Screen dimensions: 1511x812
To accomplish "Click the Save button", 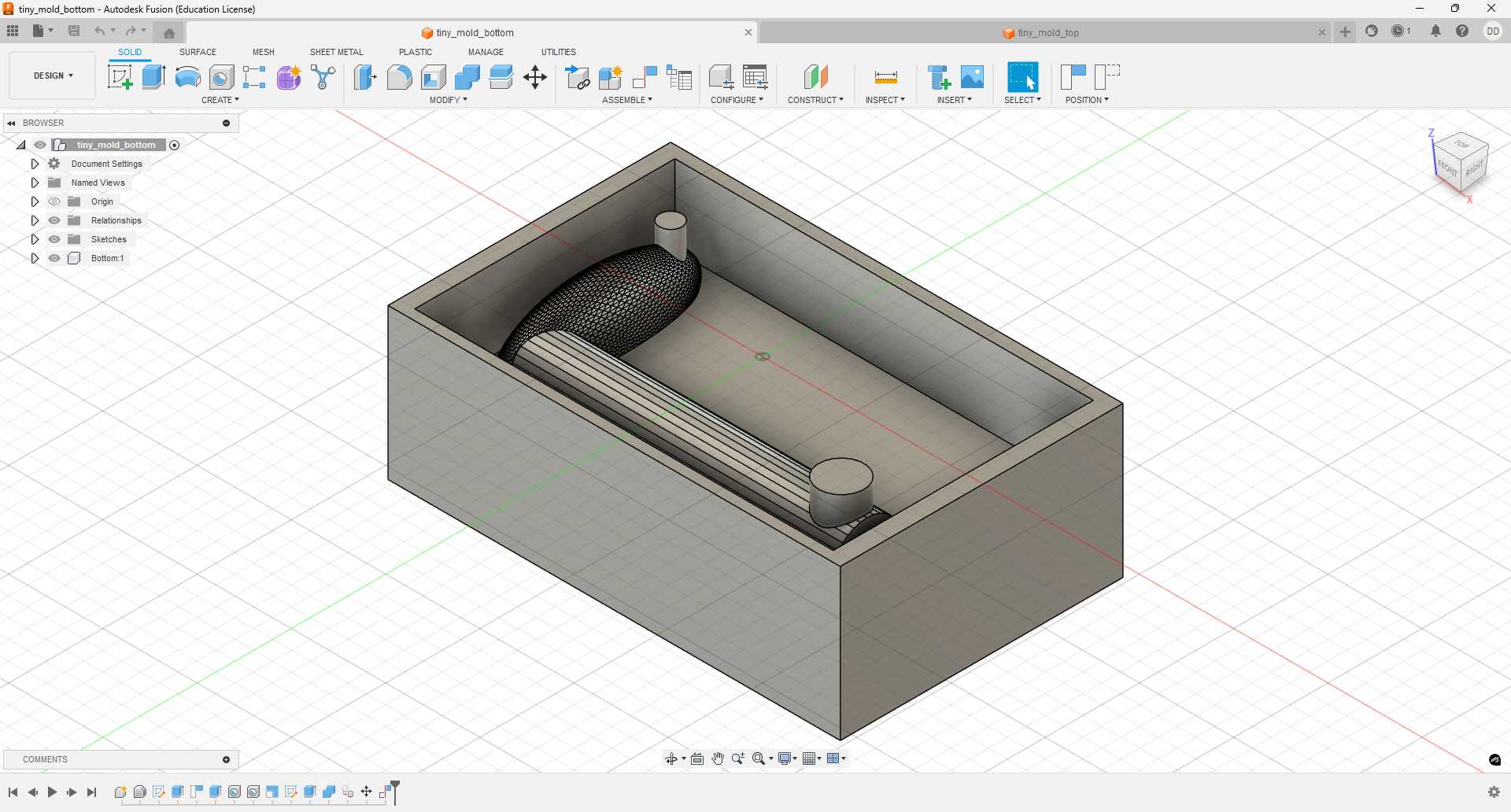I will pyautogui.click(x=74, y=30).
